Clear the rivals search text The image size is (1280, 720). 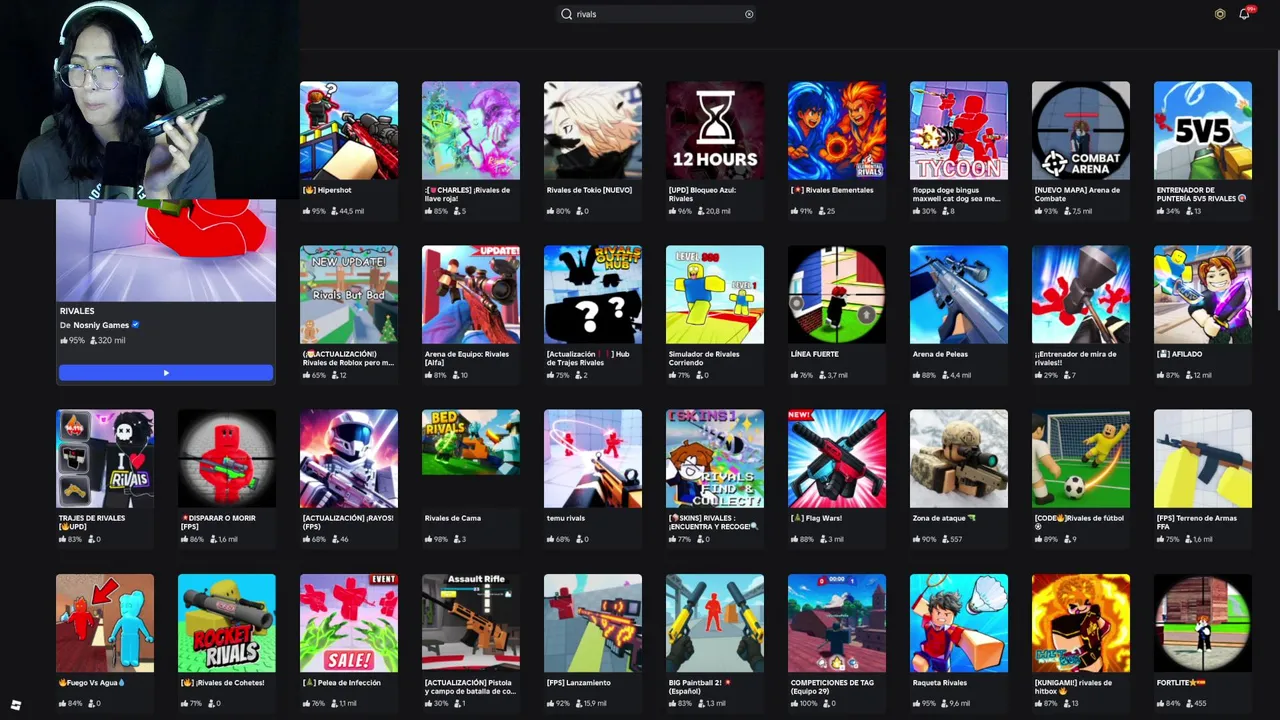tap(749, 14)
